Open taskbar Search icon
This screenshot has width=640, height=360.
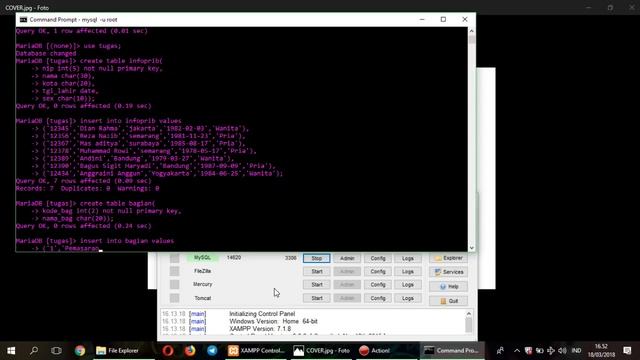click(x=34, y=351)
